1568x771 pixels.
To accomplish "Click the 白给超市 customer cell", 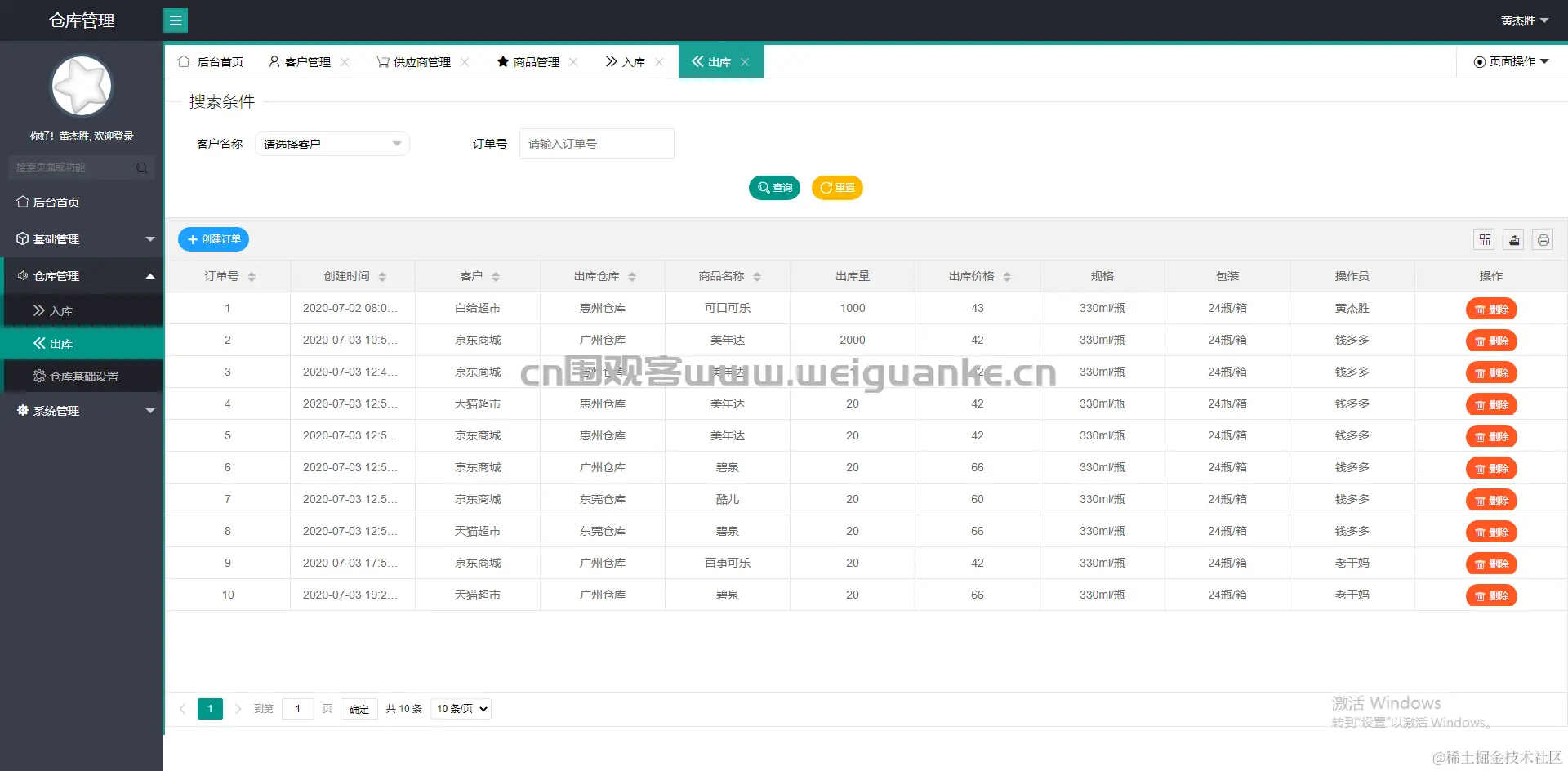I will coord(478,308).
